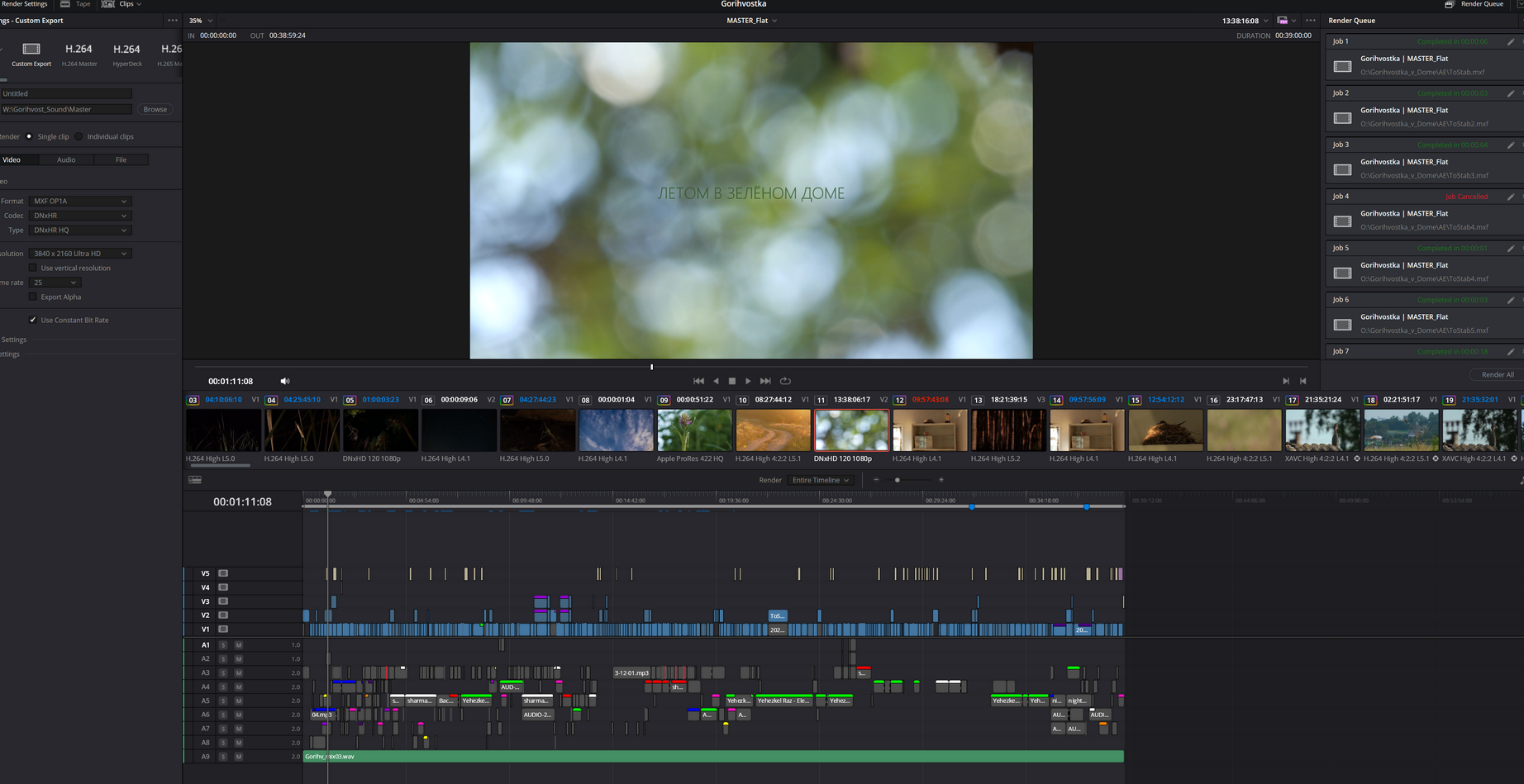
Task: Open viewer options menu dots
Action: coord(1311,21)
